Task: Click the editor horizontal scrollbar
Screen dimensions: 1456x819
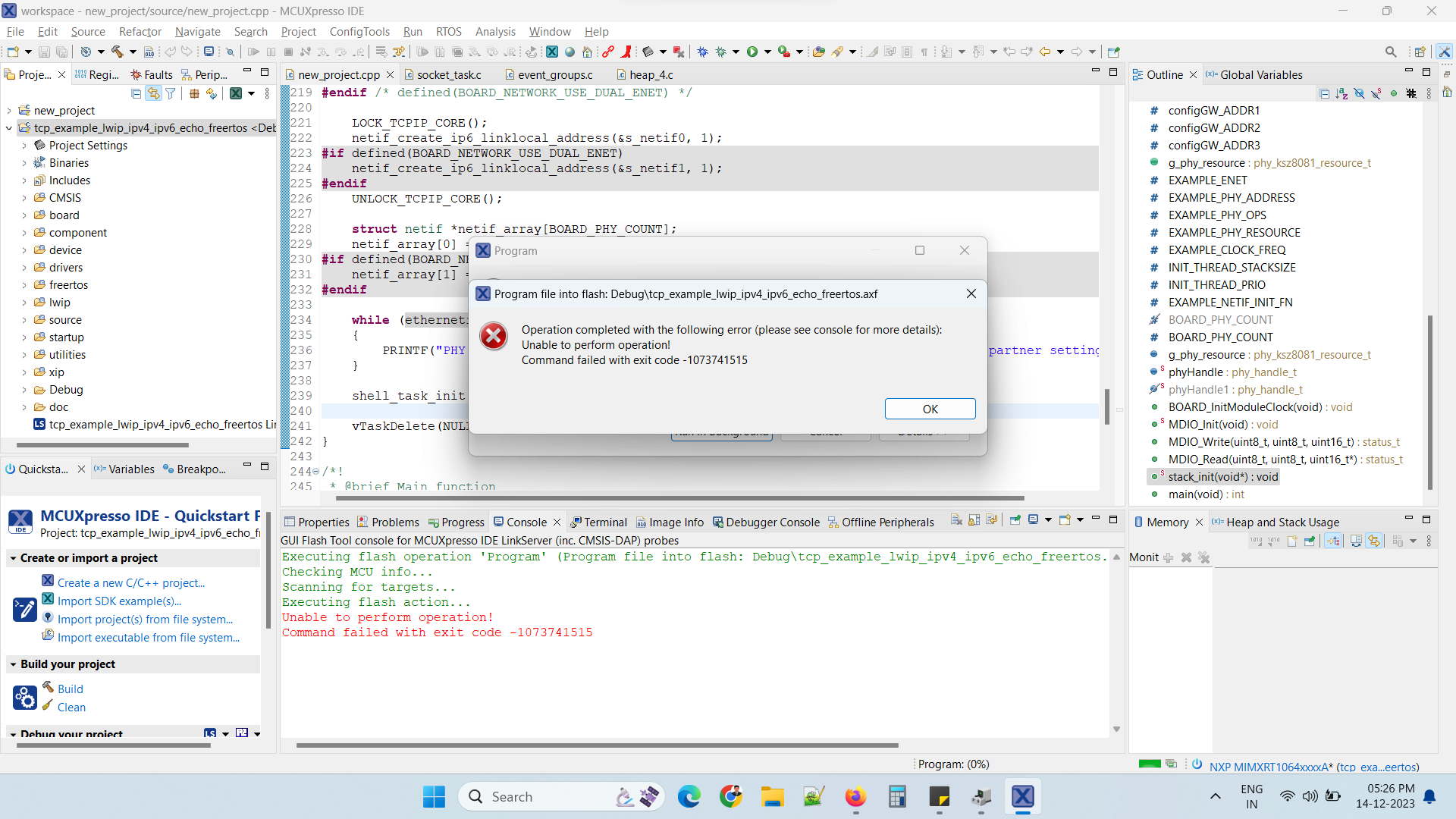Action: point(679,498)
